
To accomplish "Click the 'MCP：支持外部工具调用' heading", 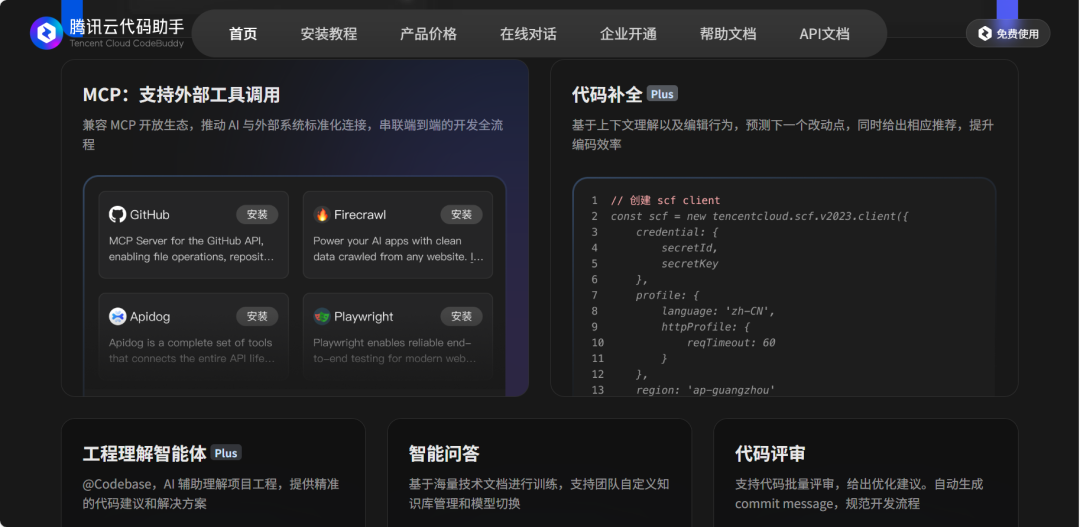I will [181, 94].
